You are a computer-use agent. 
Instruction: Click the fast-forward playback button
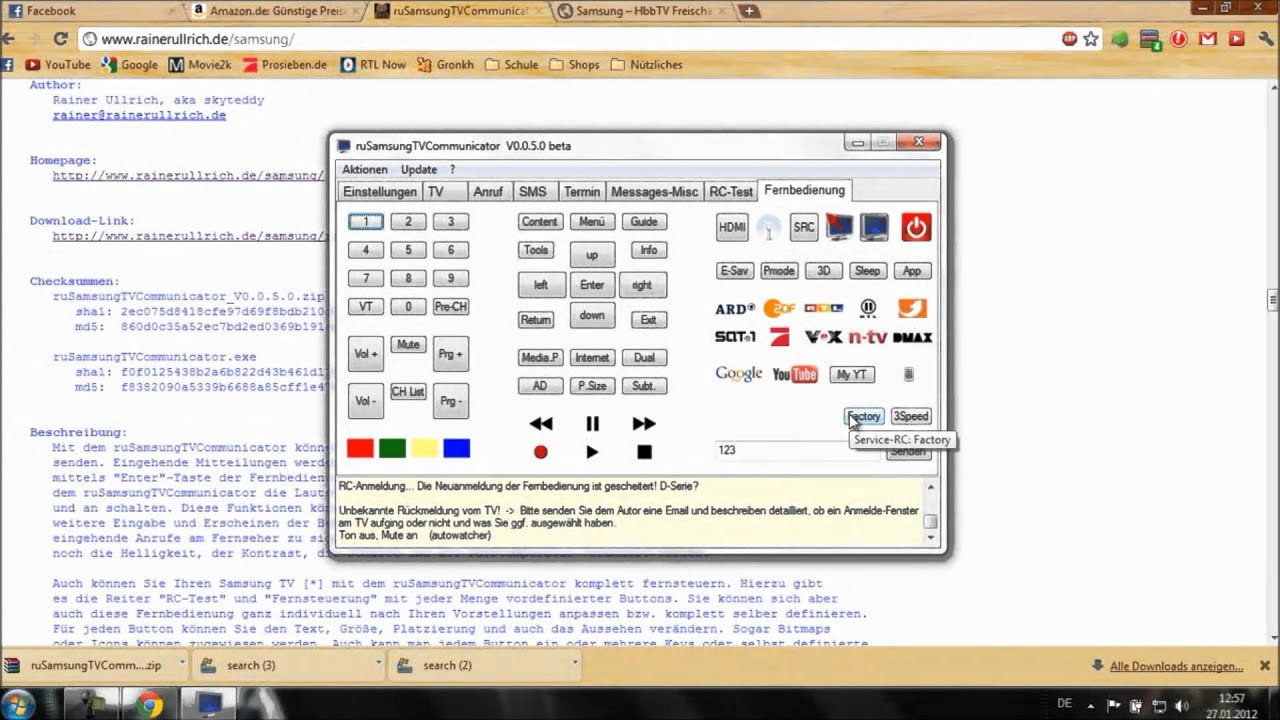(644, 424)
